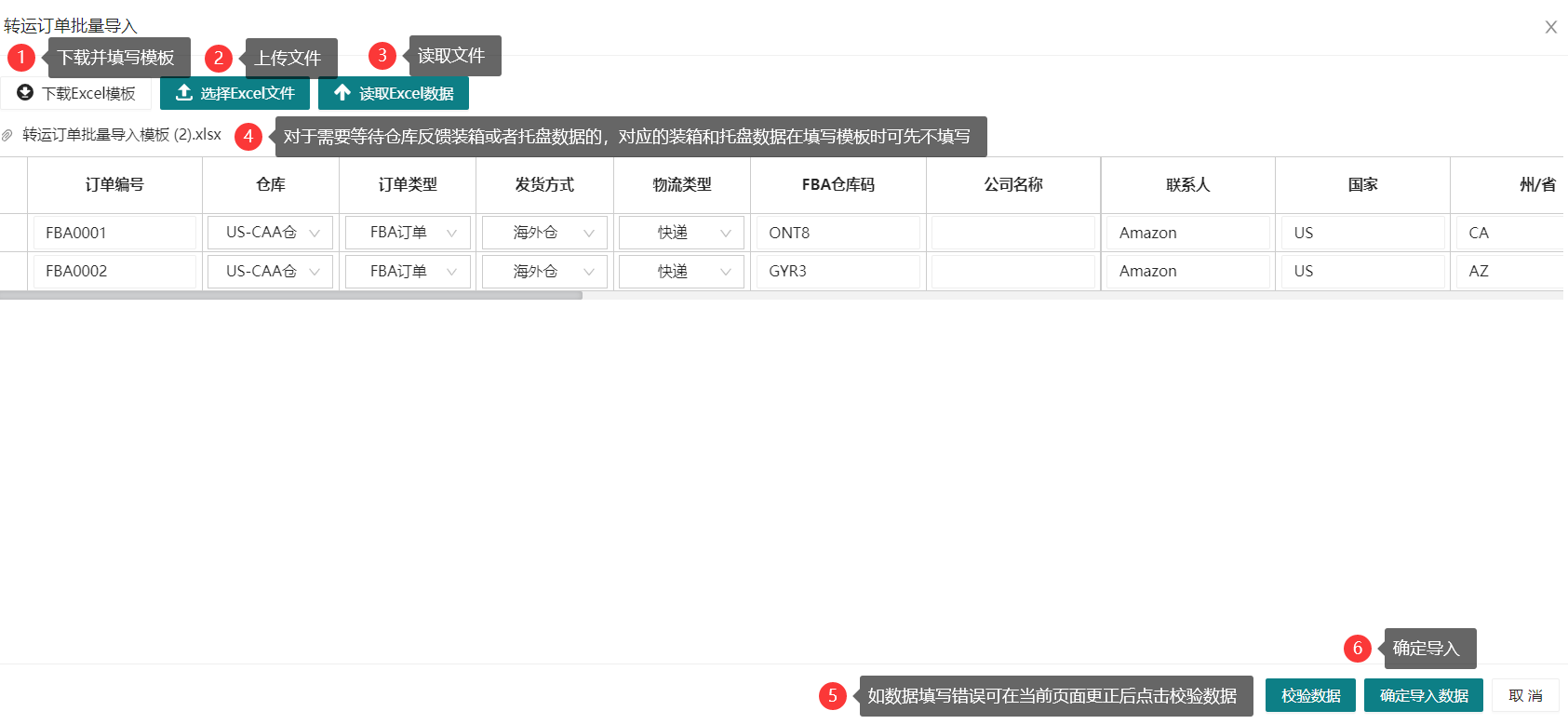Click the red step 6 badge
Image resolution: width=1568 pixels, height=724 pixels.
pos(1358,649)
